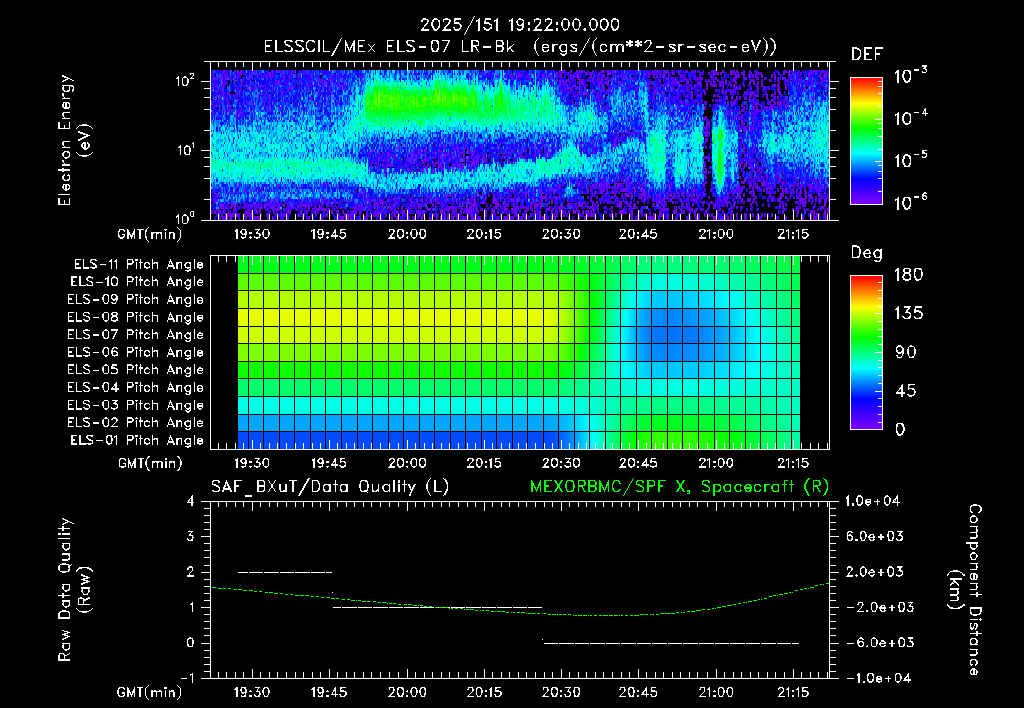This screenshot has width=1024, height=708.
Task: Select the ELS-08 Pitch Angle row label
Action: 136,317
